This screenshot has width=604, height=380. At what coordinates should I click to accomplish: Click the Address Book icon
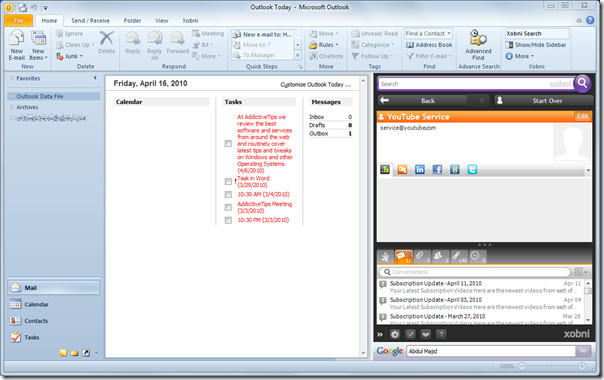[x=410, y=45]
